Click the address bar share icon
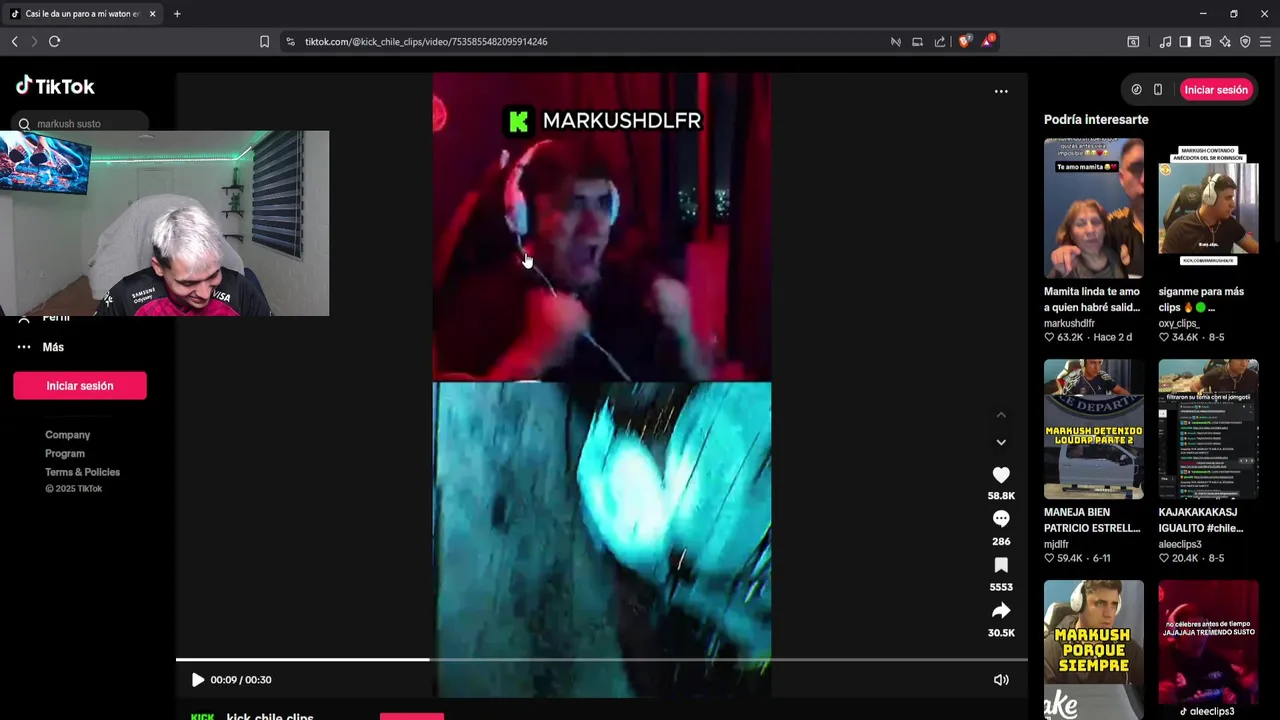This screenshot has width=1280, height=720. click(x=940, y=42)
